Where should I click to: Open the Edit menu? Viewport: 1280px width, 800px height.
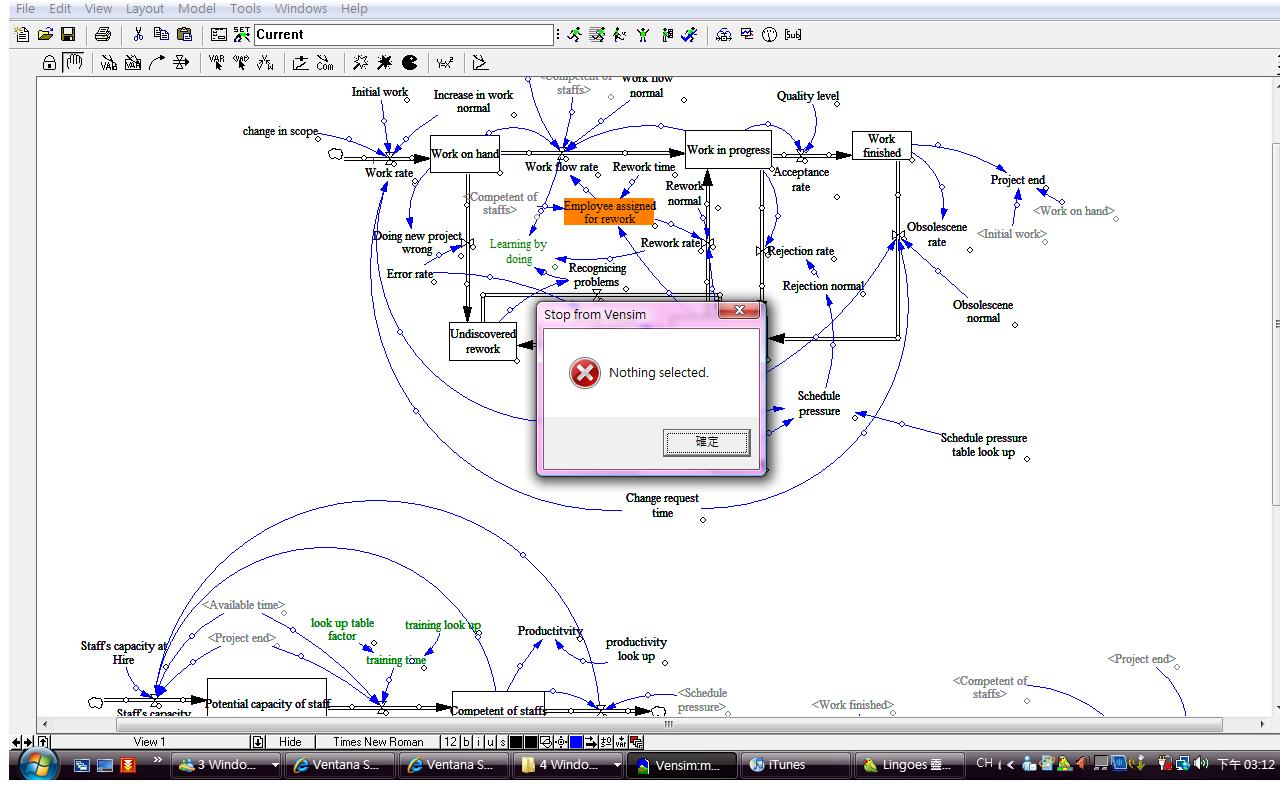[60, 8]
